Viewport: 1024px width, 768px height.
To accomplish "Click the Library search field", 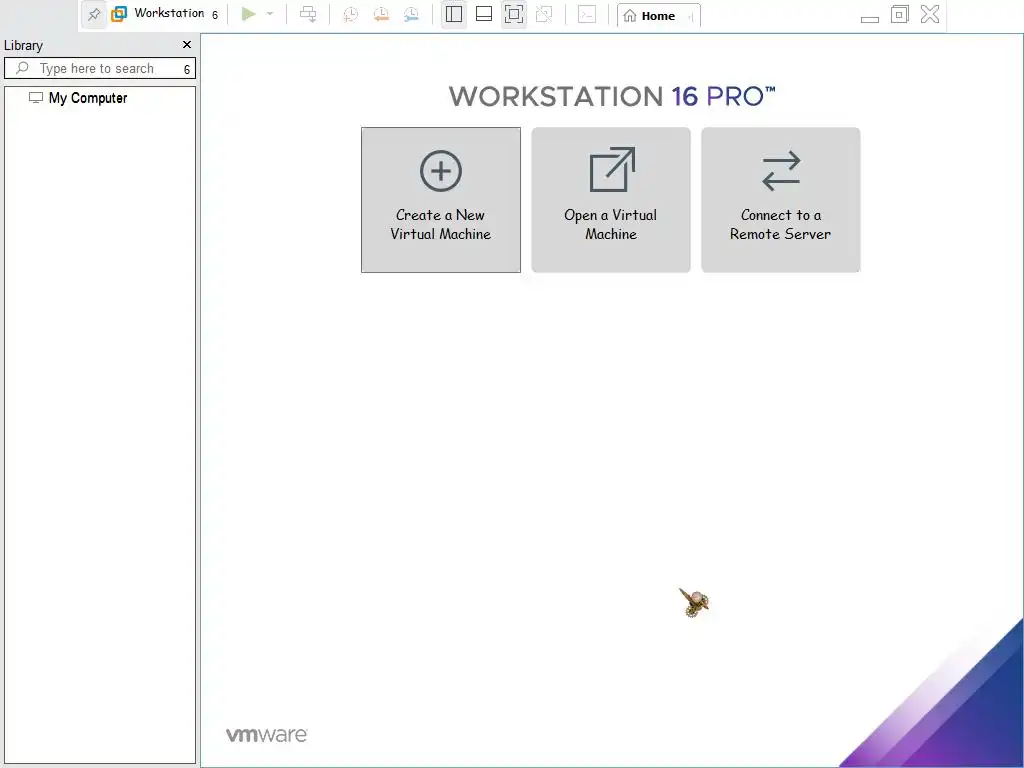I will (100, 69).
